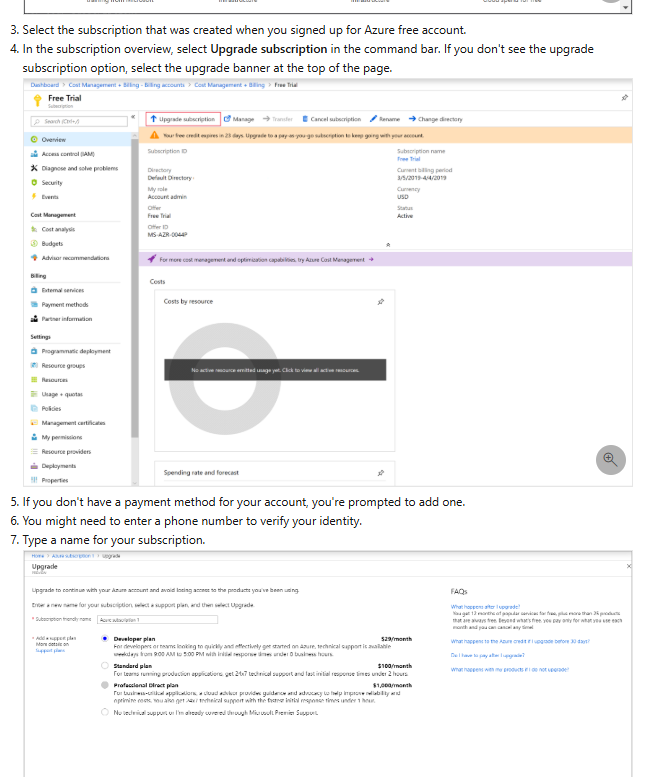The image size is (649, 777).
Task: Click the Upgrade subscription arrow icon
Action: pos(154,119)
